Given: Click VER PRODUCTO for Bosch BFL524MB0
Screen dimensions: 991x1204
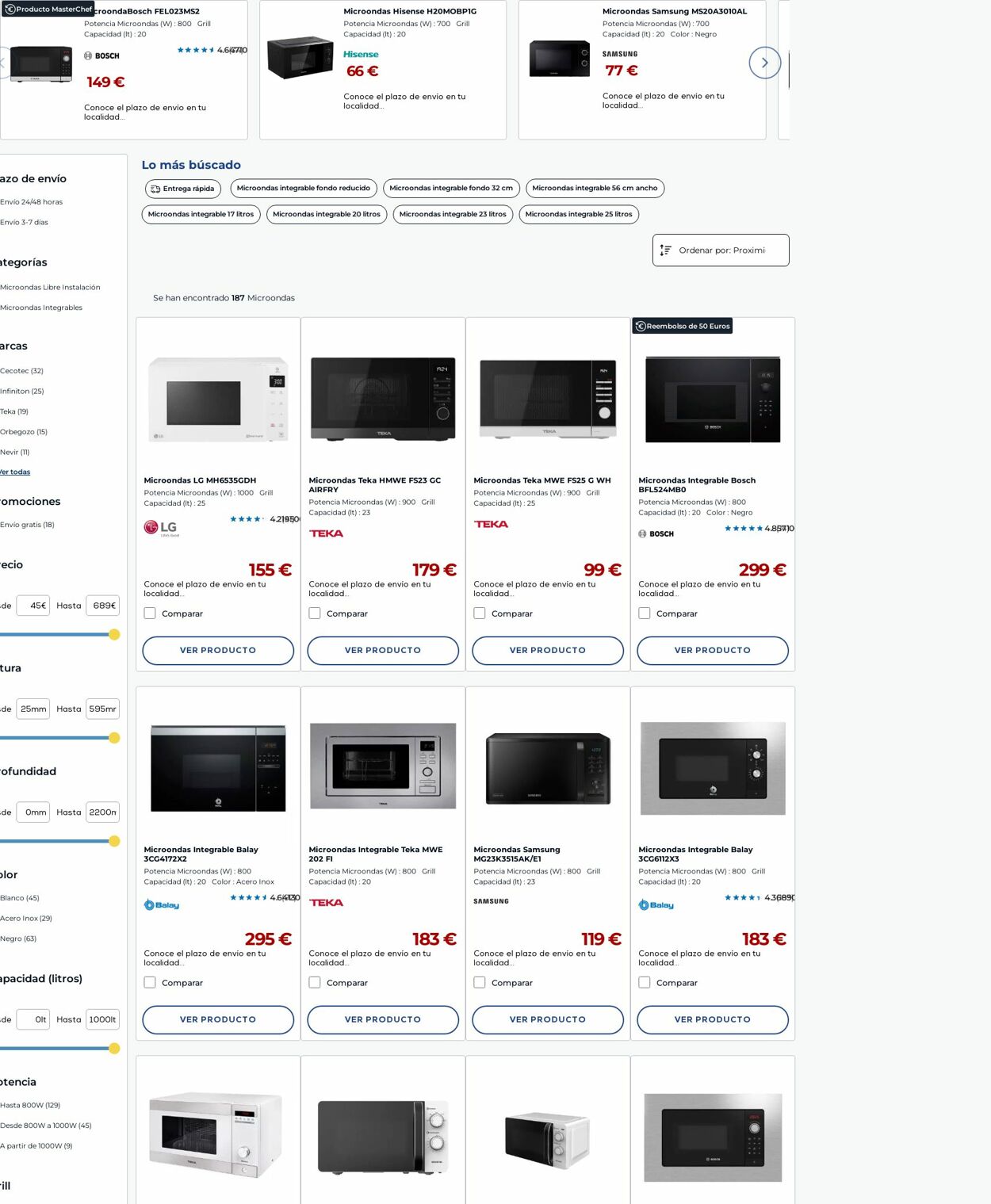Looking at the screenshot, I should coord(713,651).
